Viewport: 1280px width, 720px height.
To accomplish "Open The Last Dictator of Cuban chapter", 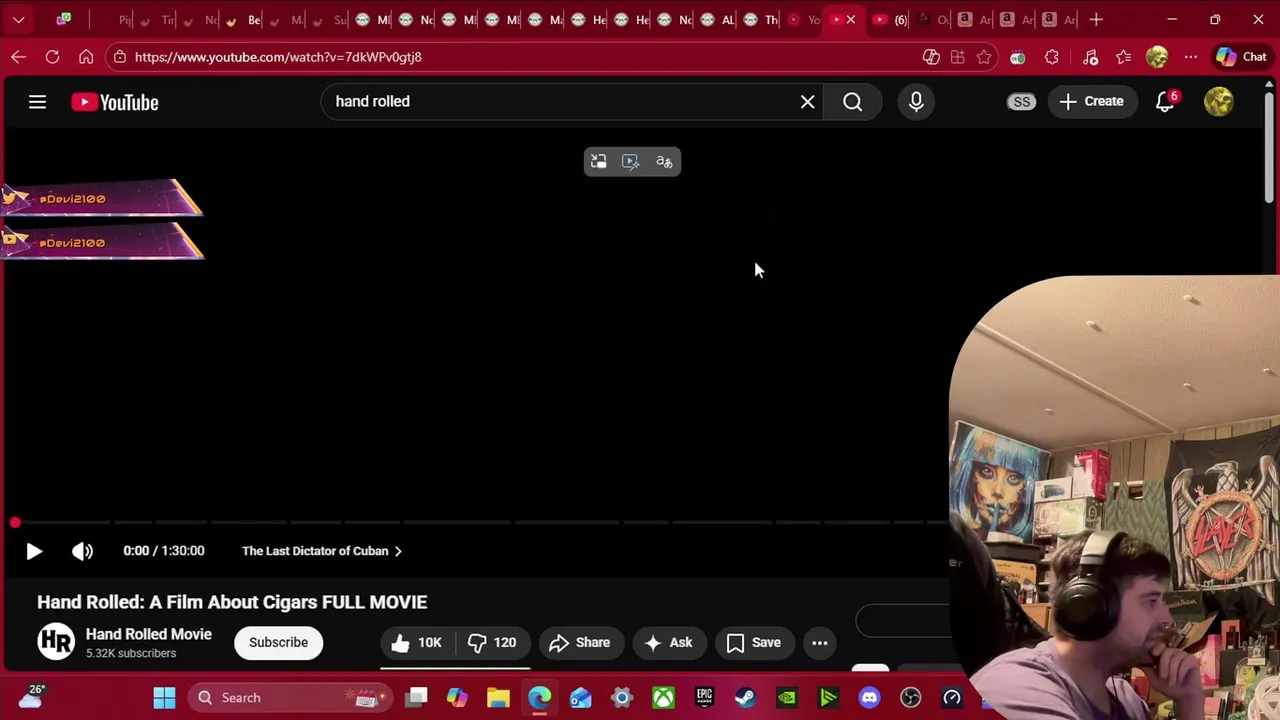I will coord(322,551).
